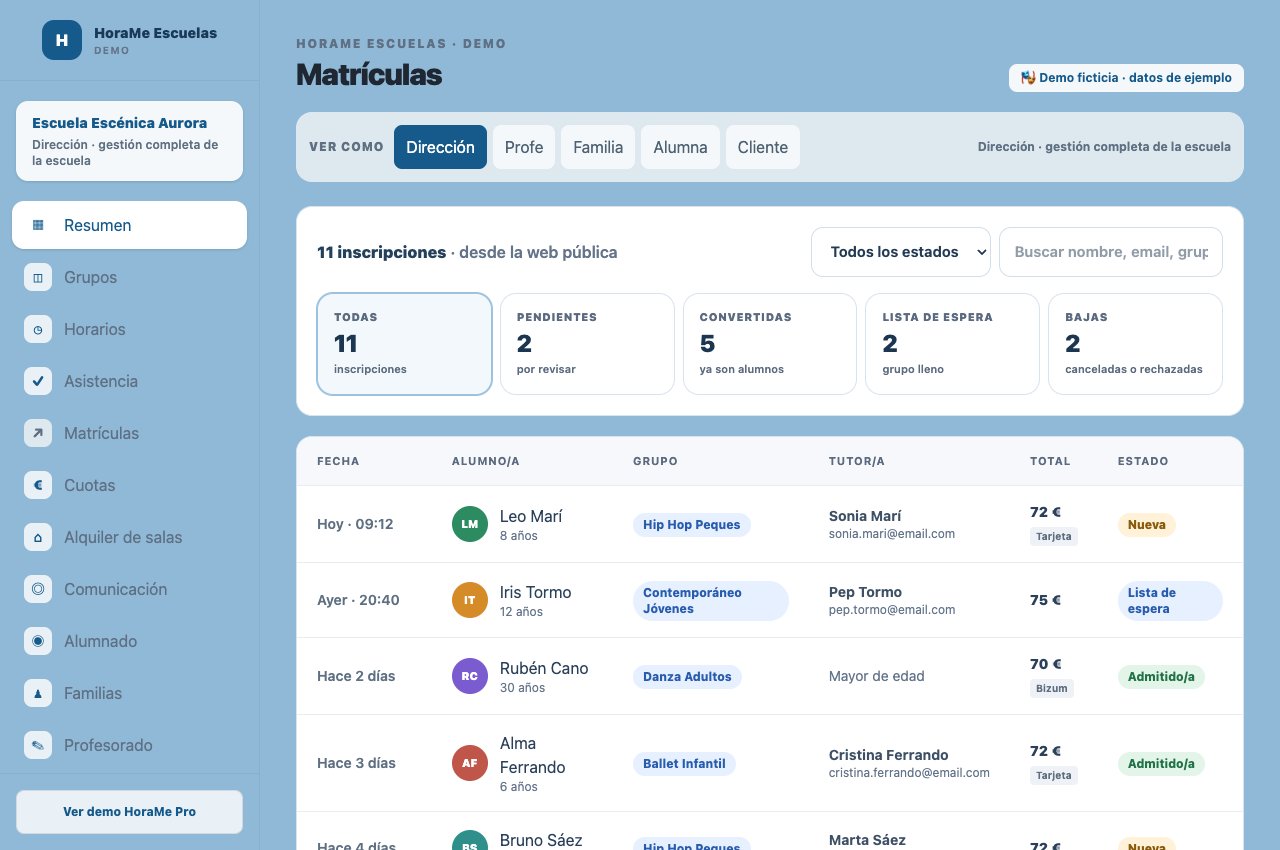The image size is (1280, 850).
Task: Click the Buscar nombre, email search field
Action: 1111,252
